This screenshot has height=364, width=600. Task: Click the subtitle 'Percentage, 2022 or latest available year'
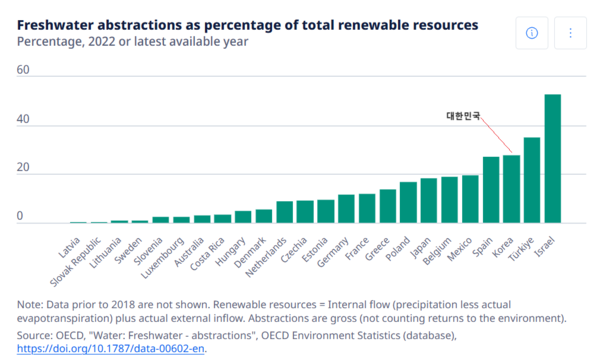[x=132, y=41]
